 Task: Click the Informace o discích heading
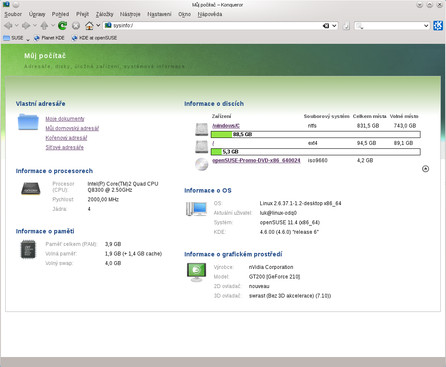pyautogui.click(x=214, y=104)
